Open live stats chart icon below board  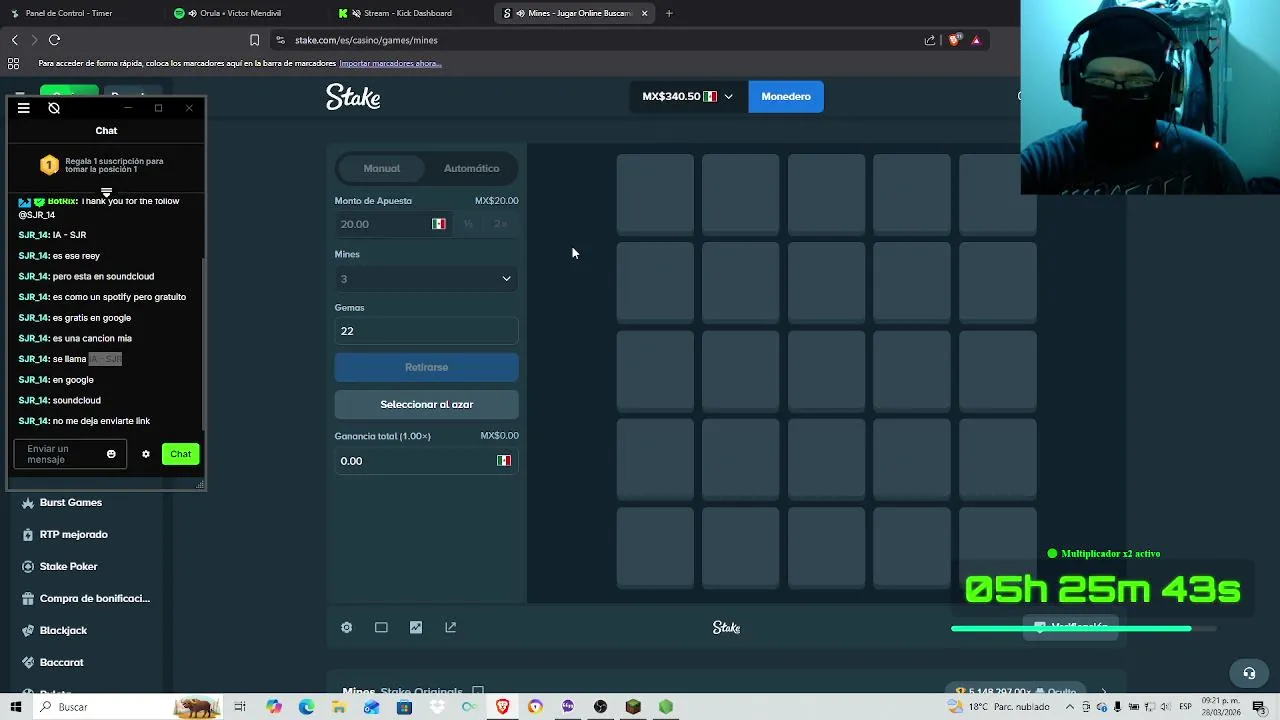click(x=416, y=627)
